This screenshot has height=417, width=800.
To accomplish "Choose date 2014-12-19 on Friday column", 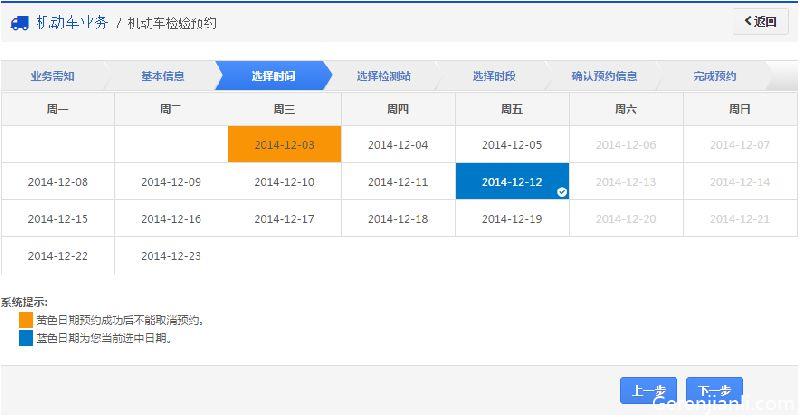I will tap(512, 219).
